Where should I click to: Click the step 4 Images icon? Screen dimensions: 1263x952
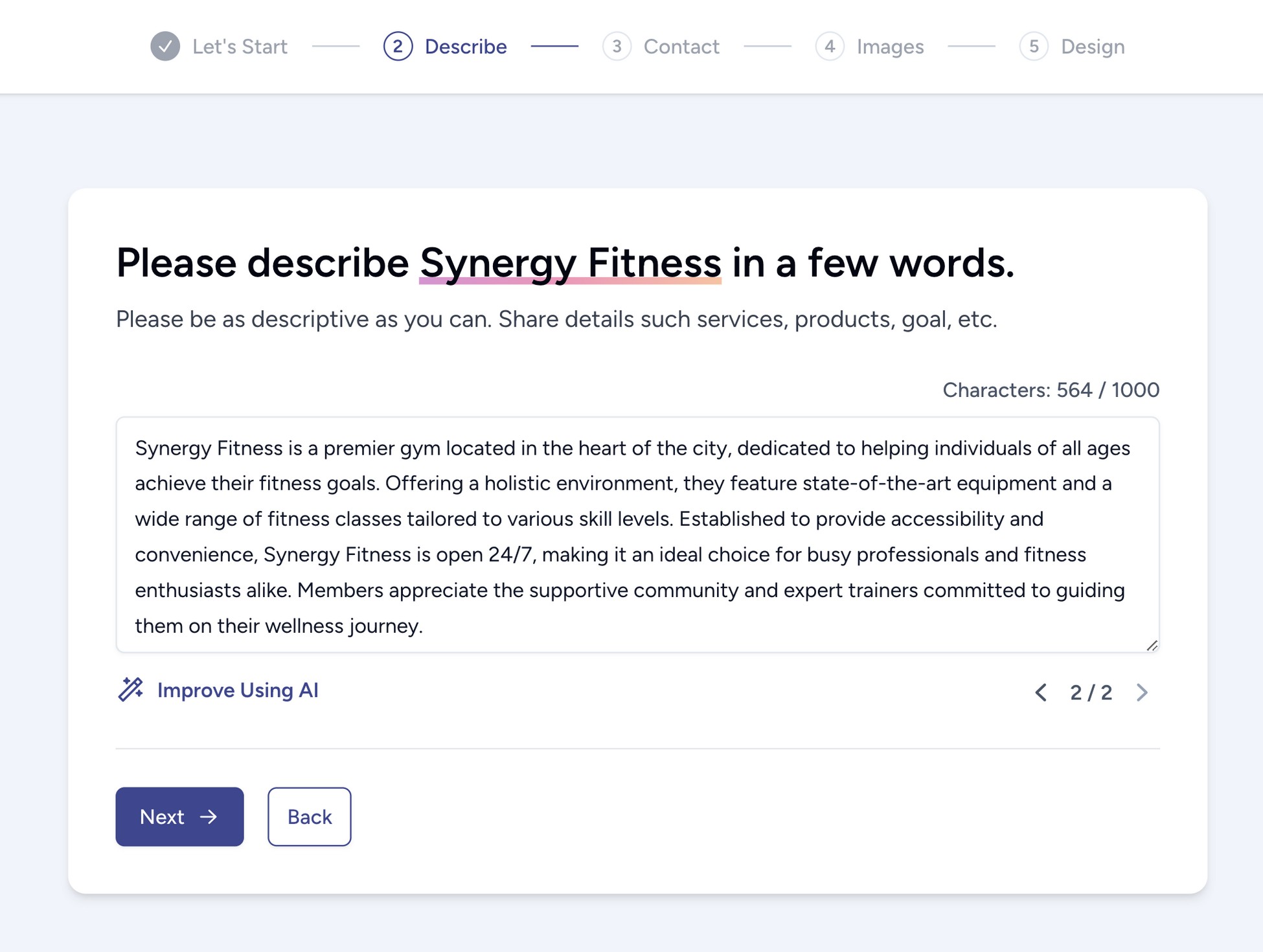pos(831,45)
